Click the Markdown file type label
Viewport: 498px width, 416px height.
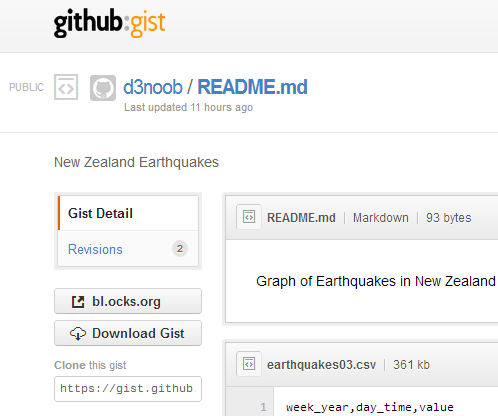click(381, 218)
